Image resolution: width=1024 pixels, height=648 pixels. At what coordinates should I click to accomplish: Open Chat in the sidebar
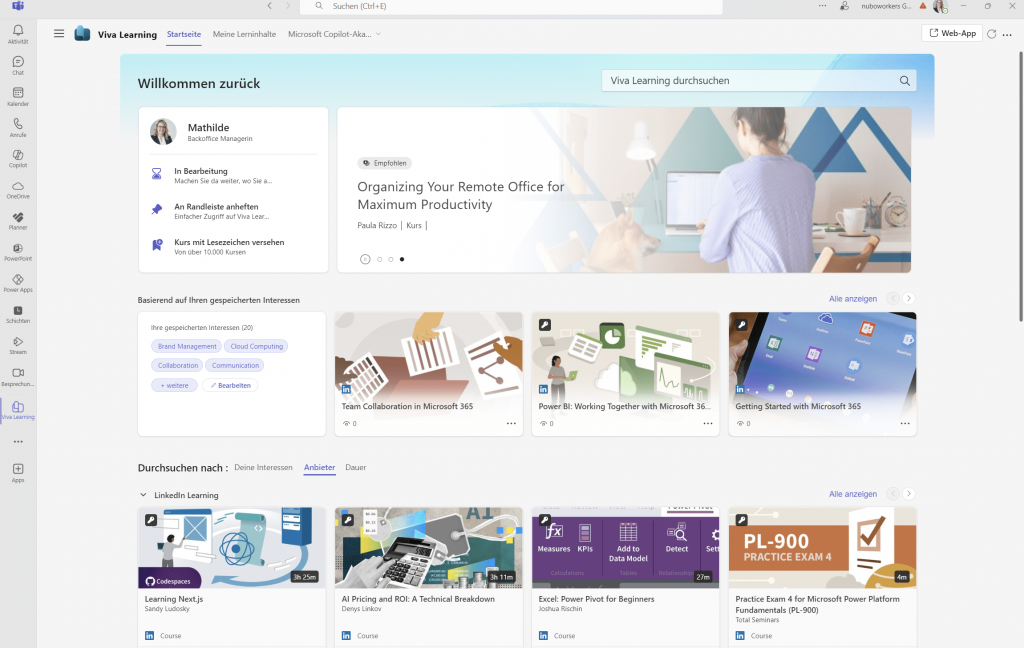pyautogui.click(x=18, y=65)
